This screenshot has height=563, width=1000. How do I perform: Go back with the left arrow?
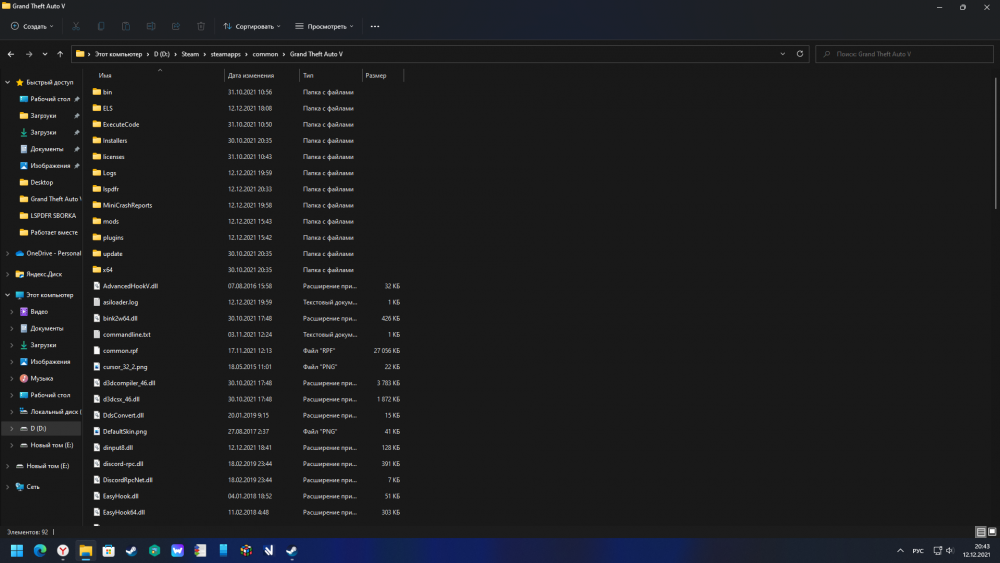[x=11, y=54]
